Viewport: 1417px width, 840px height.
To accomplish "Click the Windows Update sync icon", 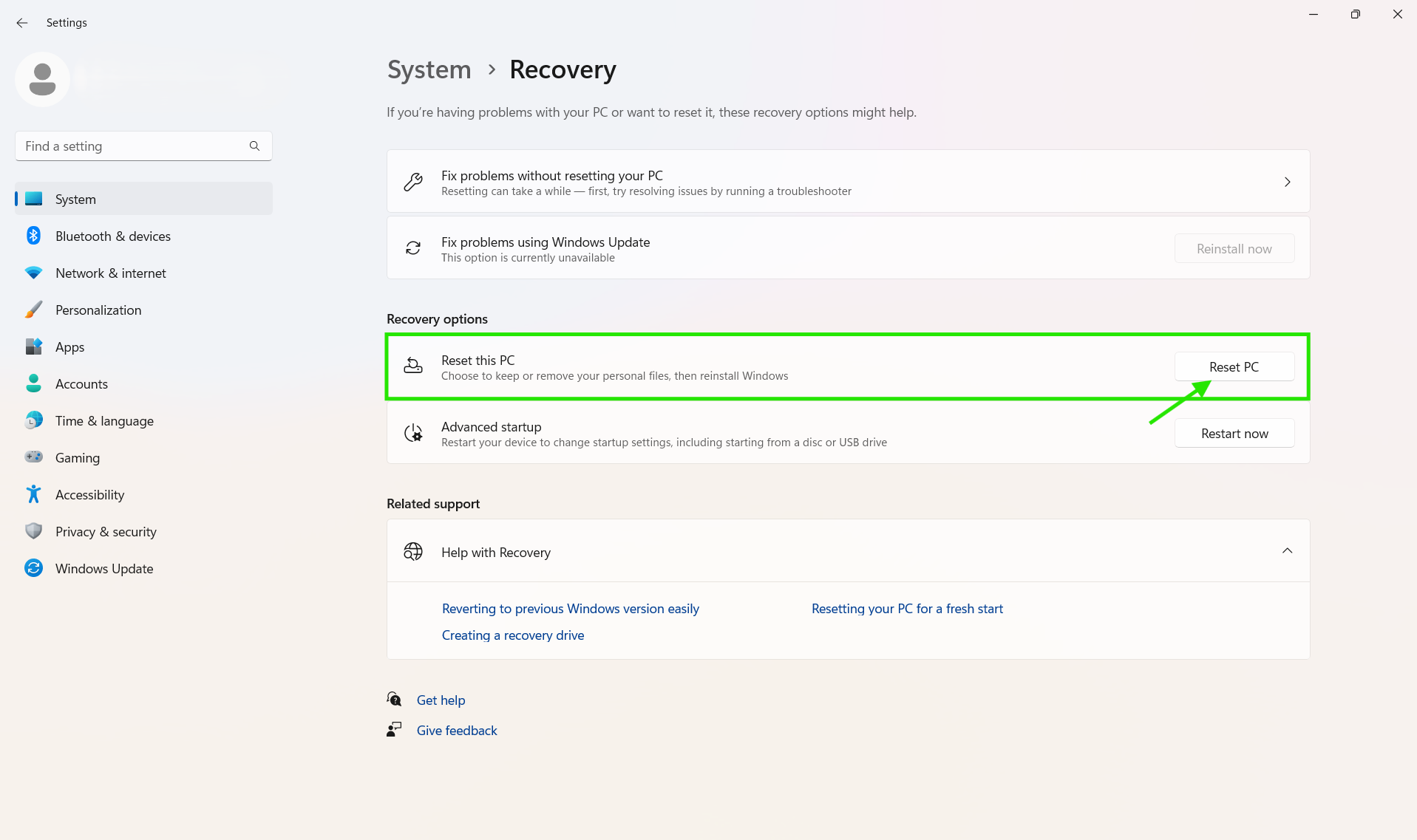I will tap(33, 568).
